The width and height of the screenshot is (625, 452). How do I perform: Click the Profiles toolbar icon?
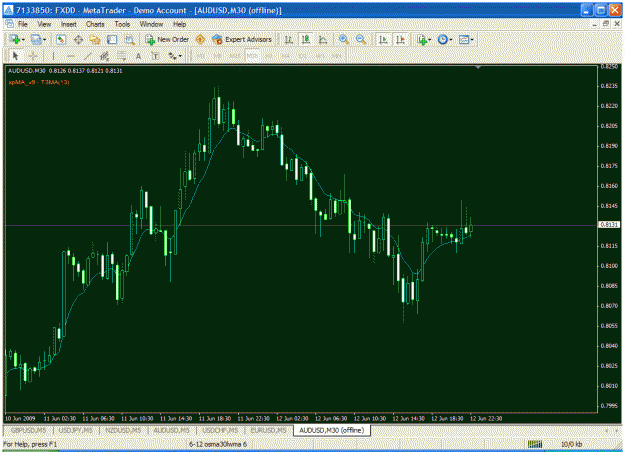point(36,39)
